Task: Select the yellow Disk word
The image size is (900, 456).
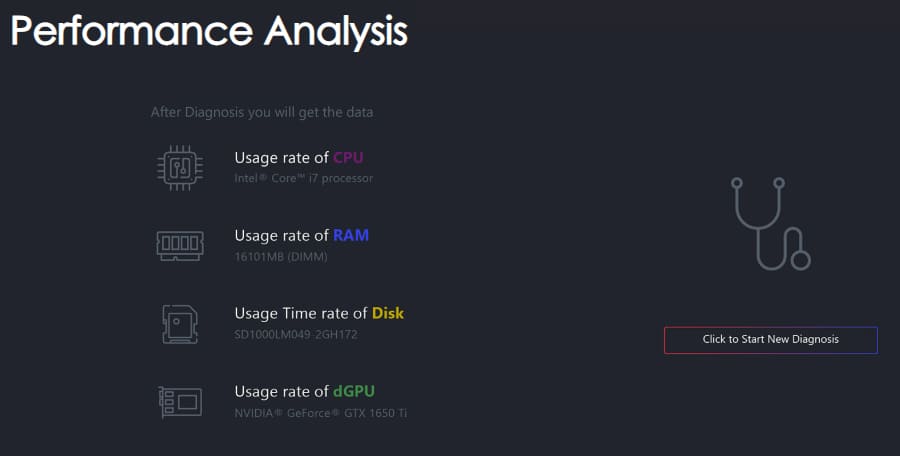Action: tap(388, 313)
